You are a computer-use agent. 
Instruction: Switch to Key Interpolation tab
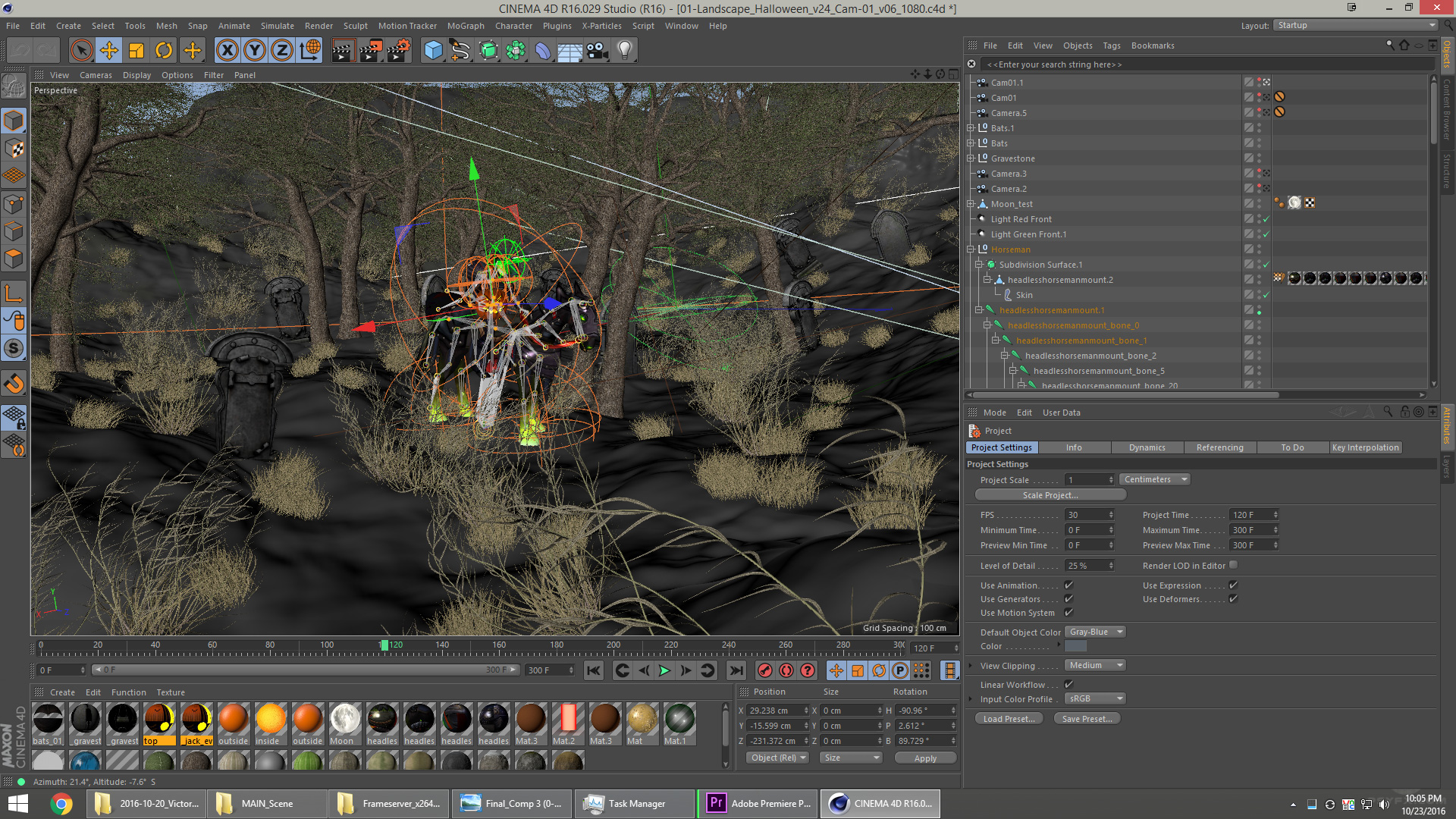tap(1365, 447)
